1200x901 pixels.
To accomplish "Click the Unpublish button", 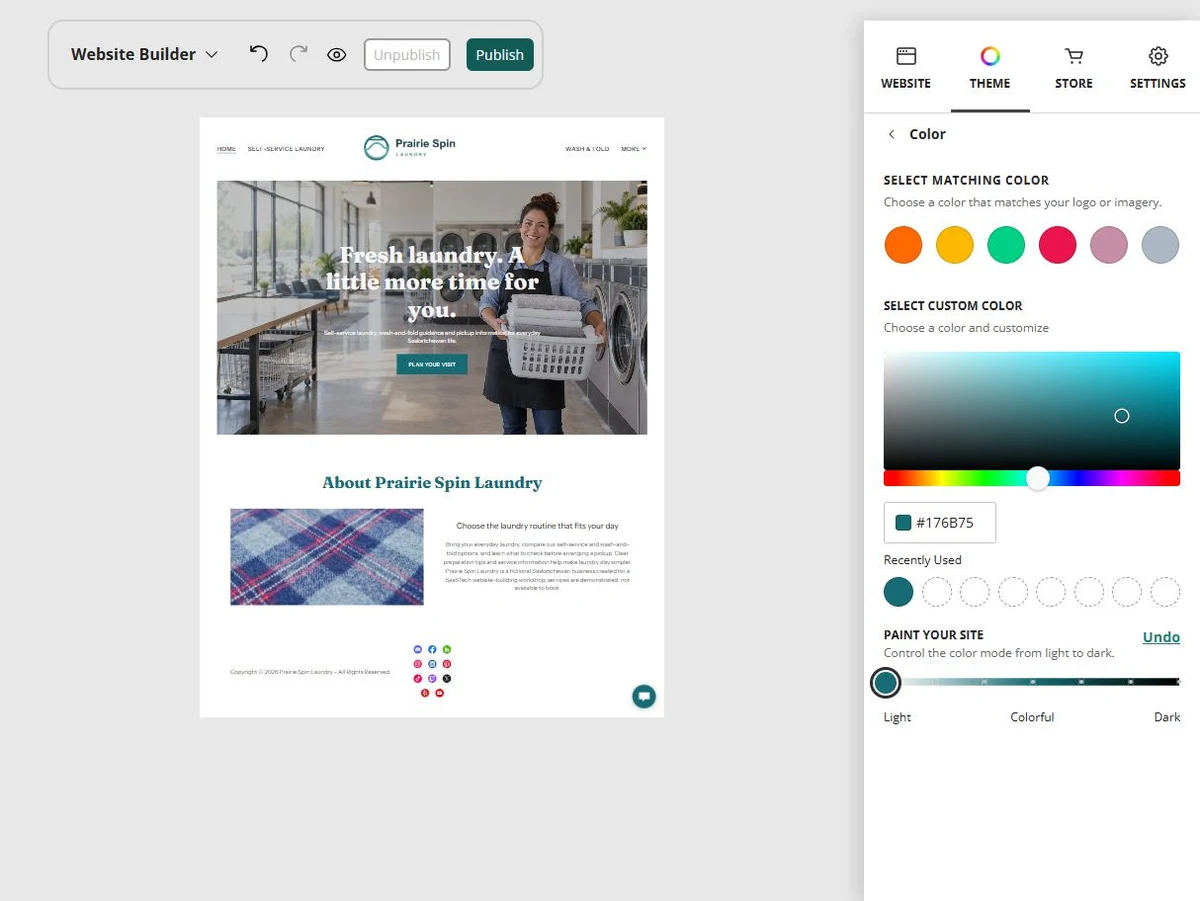I will [x=407, y=55].
